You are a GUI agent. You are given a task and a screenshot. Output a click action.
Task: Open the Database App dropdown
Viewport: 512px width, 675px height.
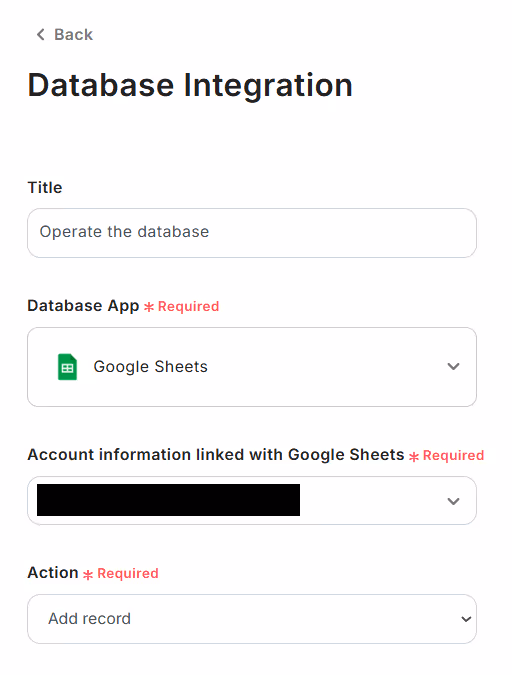pos(252,367)
